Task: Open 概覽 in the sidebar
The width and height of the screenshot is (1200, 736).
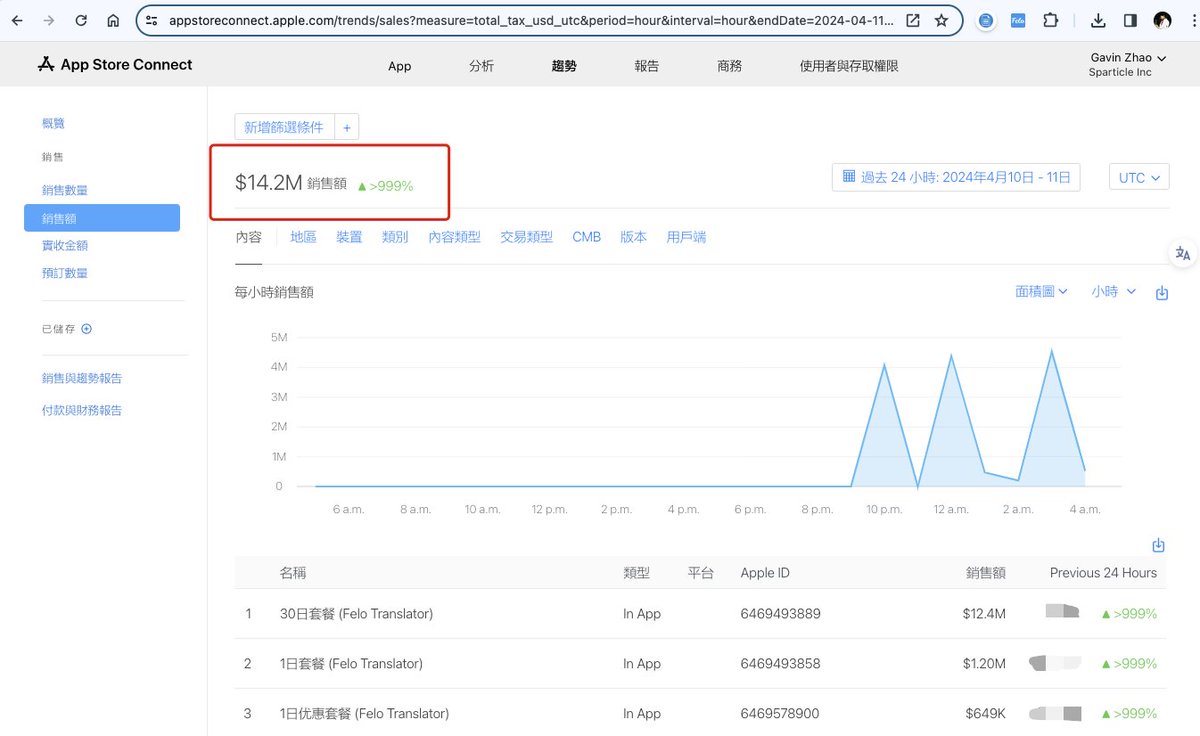Action: [54, 123]
